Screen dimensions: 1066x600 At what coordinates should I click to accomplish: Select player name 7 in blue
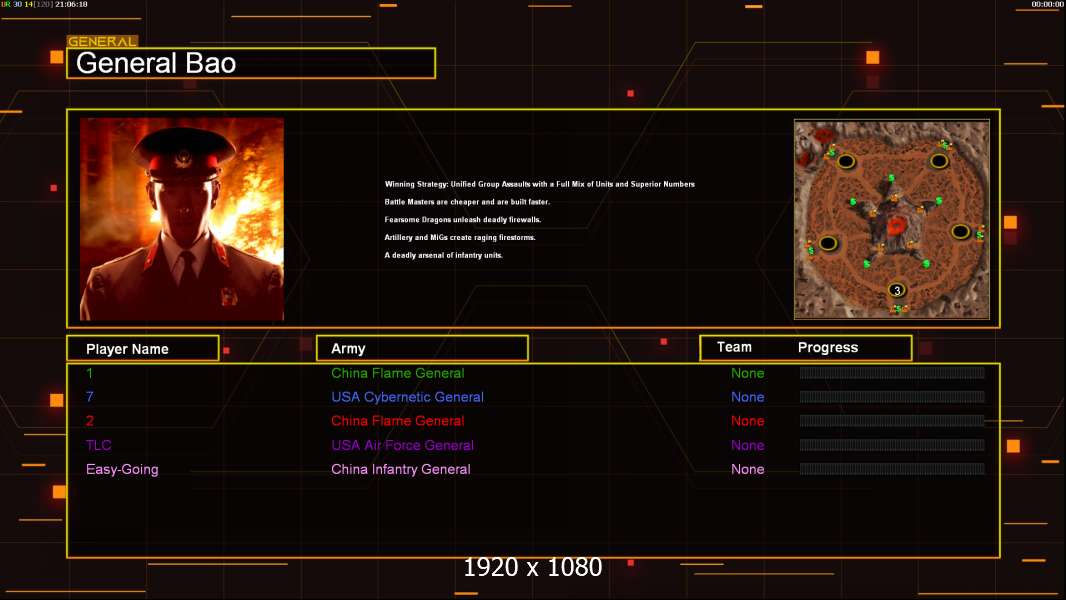pos(90,397)
